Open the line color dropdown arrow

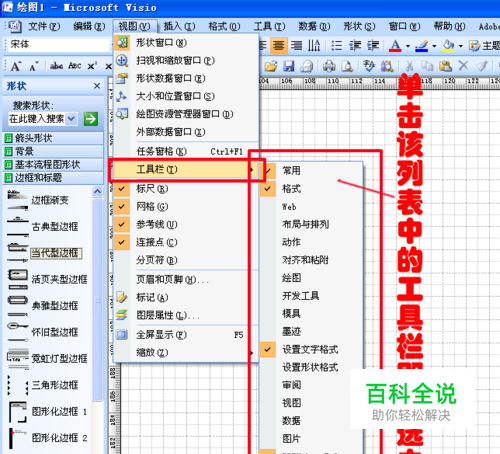pyautogui.click(x=434, y=46)
